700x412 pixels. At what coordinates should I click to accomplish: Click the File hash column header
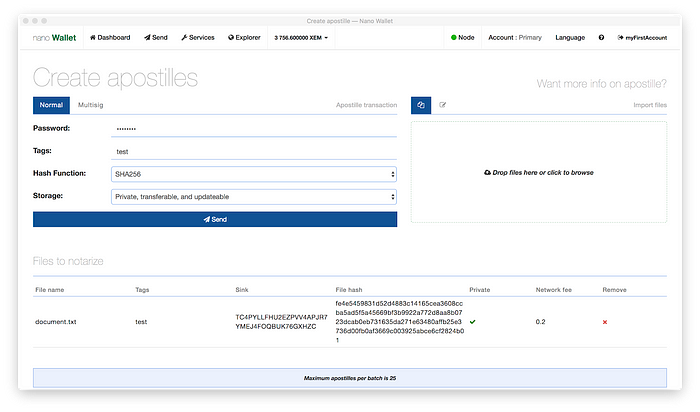click(x=349, y=290)
